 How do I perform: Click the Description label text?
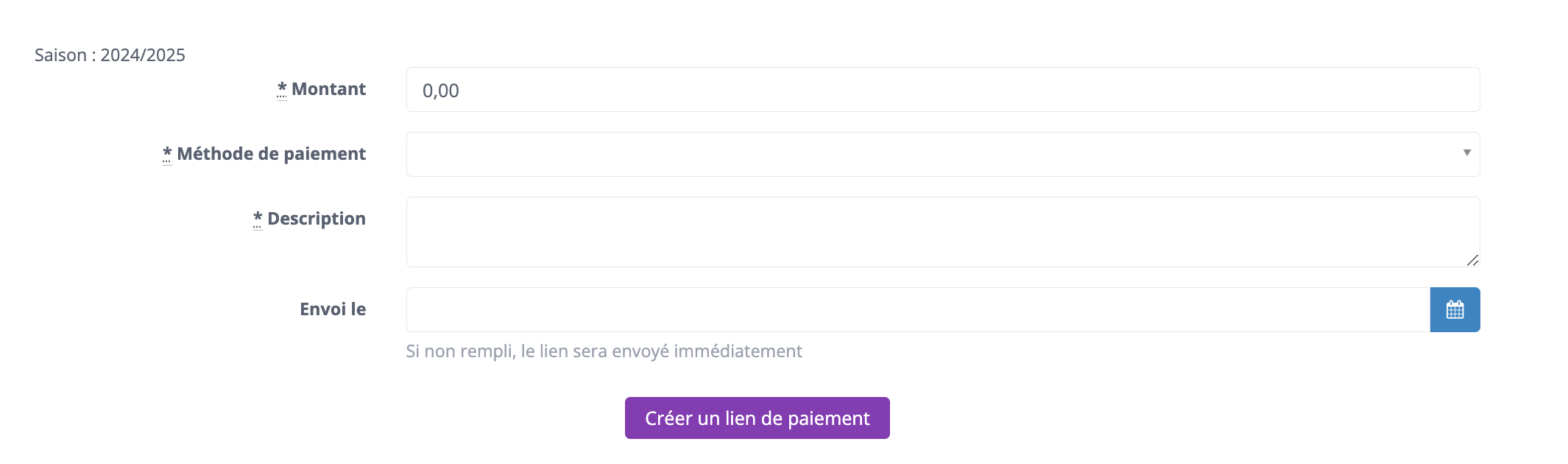tap(316, 219)
